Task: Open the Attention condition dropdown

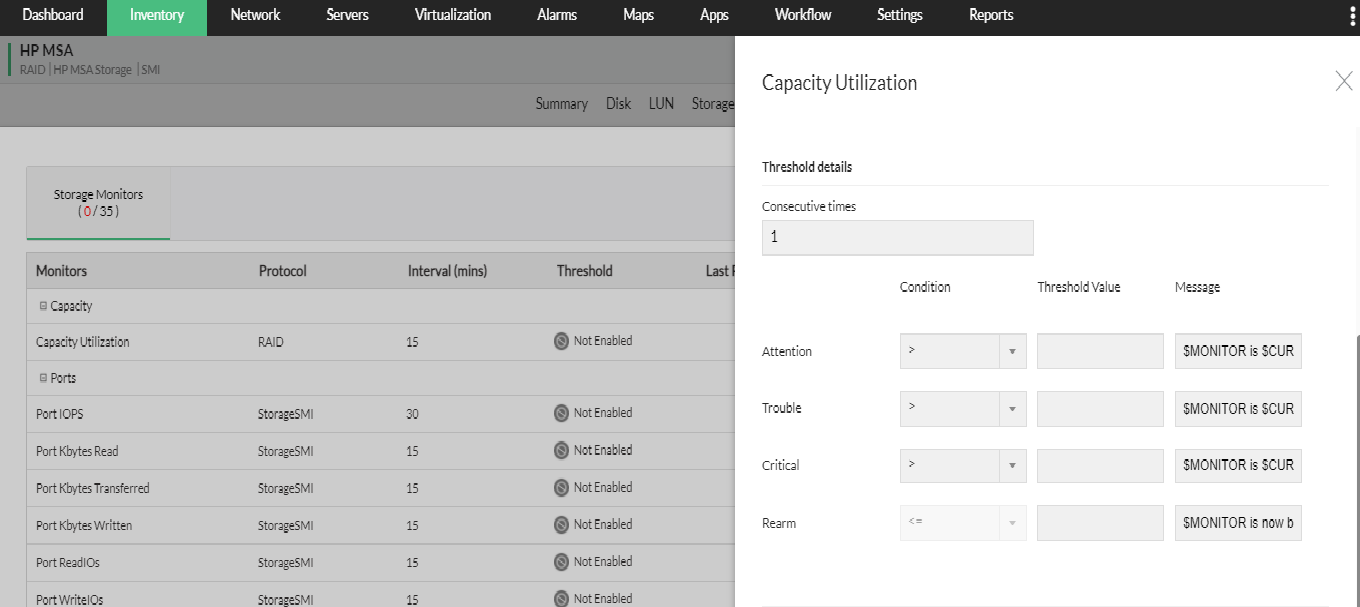Action: 1013,351
